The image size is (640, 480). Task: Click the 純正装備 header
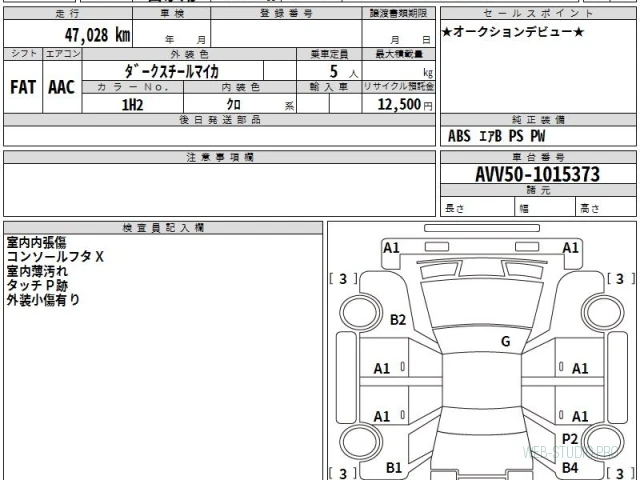[538, 120]
